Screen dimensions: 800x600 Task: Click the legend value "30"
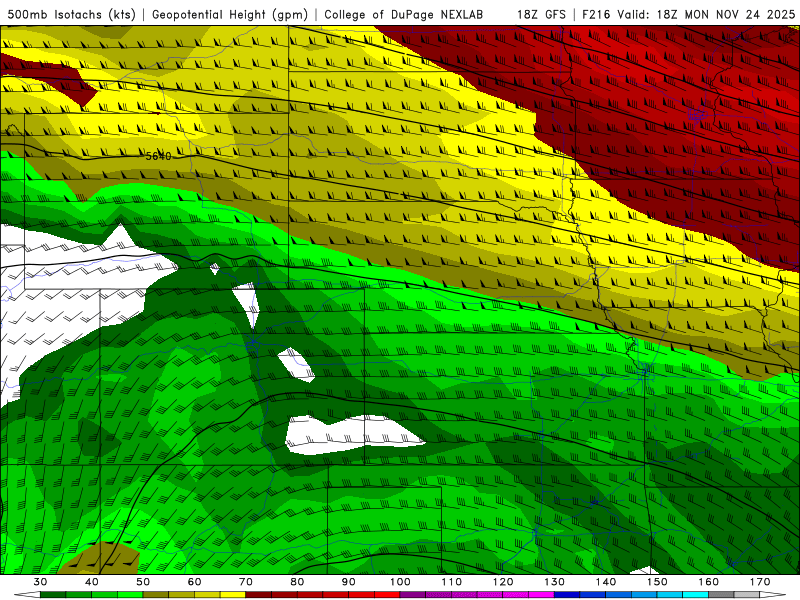40,582
